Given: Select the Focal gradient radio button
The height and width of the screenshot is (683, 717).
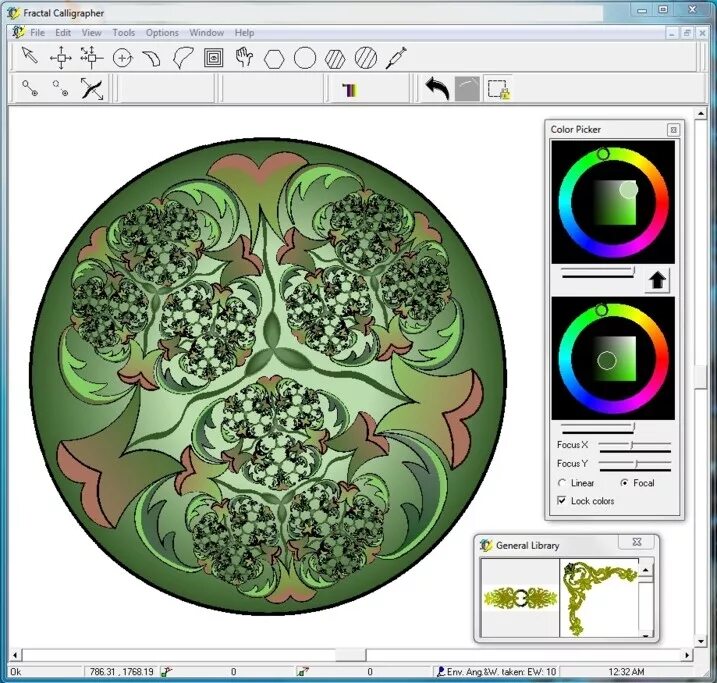Looking at the screenshot, I should 624,483.
